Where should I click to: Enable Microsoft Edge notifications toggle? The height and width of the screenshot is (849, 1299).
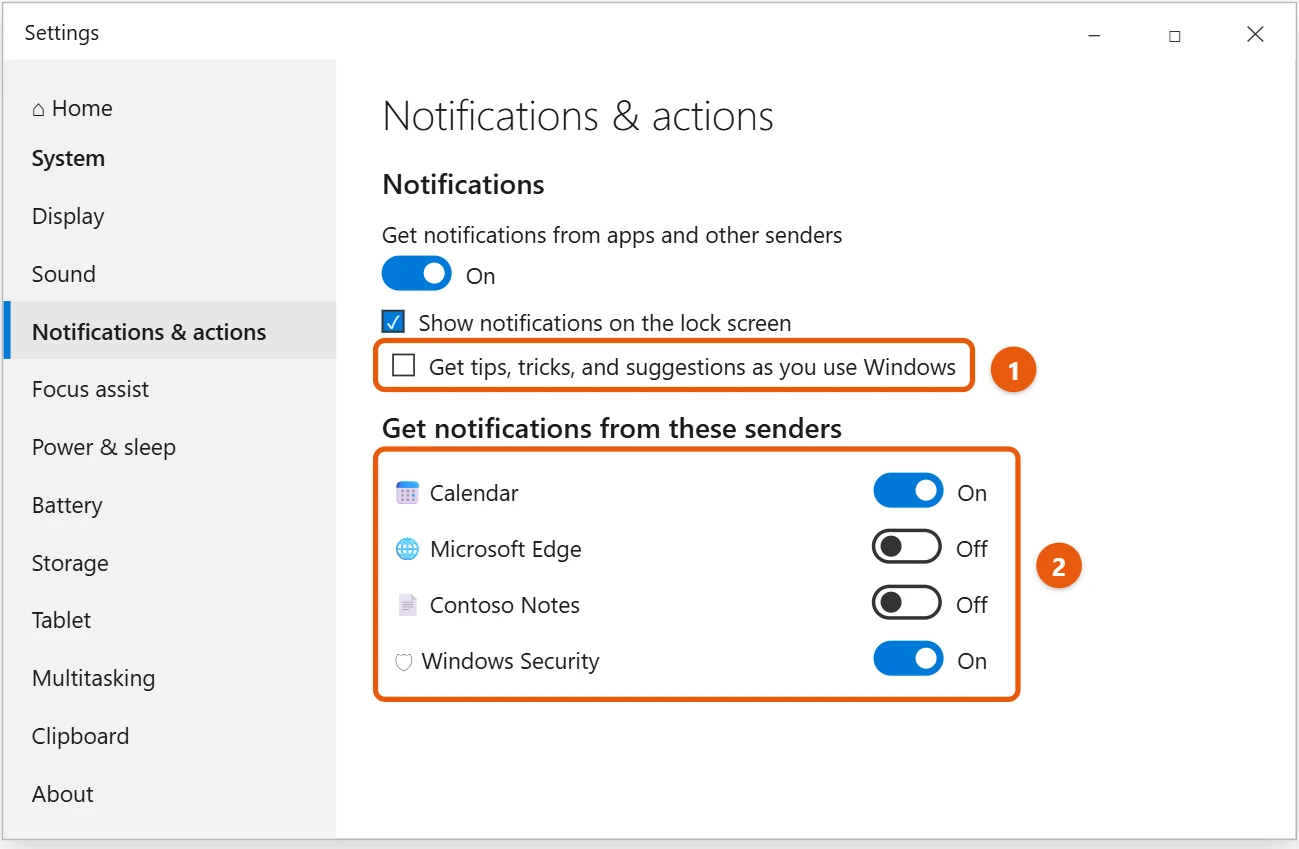tap(907, 547)
